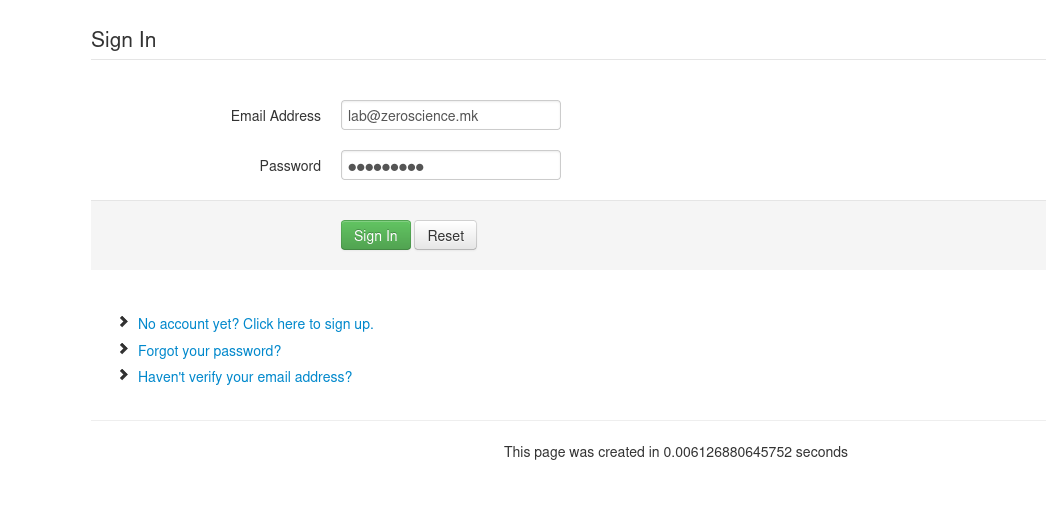1046x514 pixels.
Task: Open 'Haven't verify your email address?' link
Action: pyautogui.click(x=245, y=377)
